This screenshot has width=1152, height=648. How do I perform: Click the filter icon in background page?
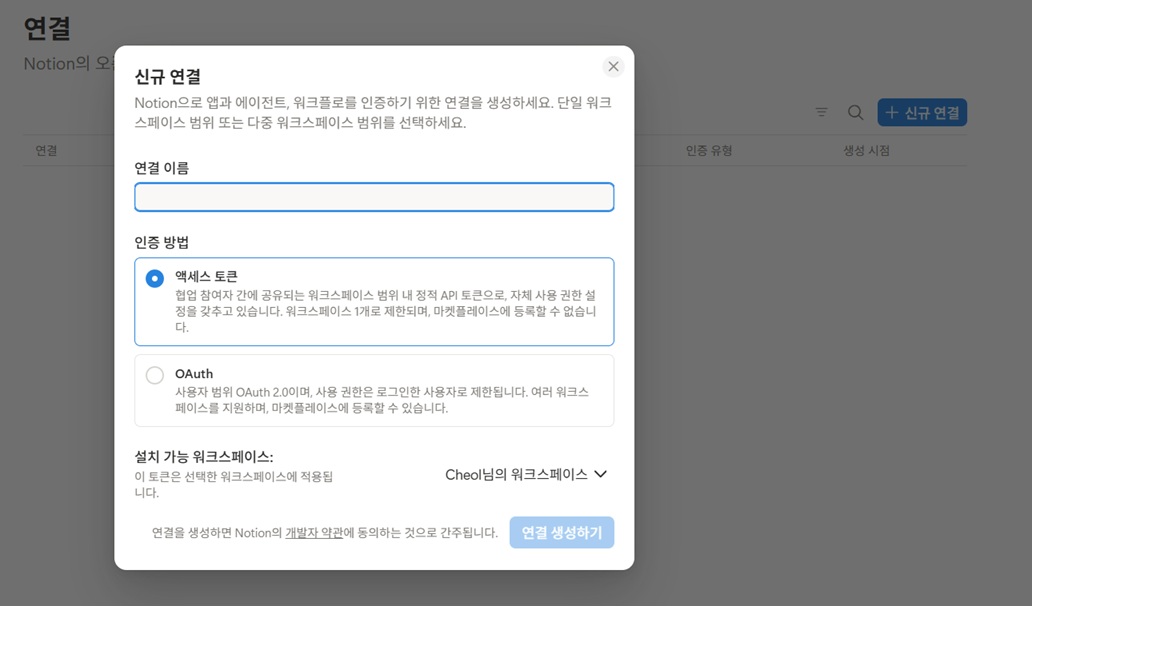821,112
